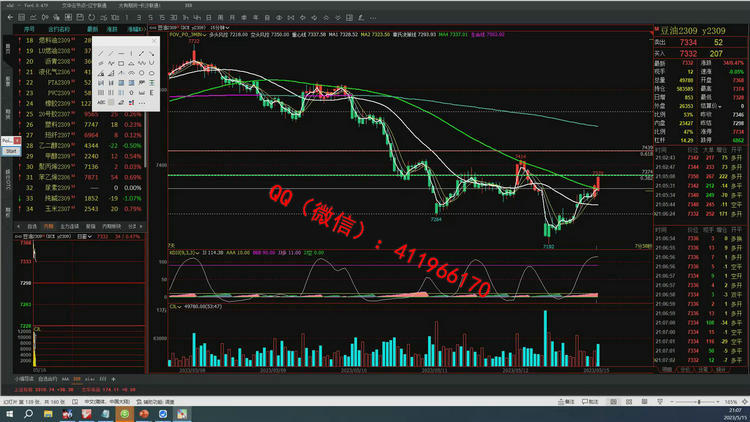750x422 pixels.
Task: Click the zoom slider in status bar
Action: [x=699, y=402]
